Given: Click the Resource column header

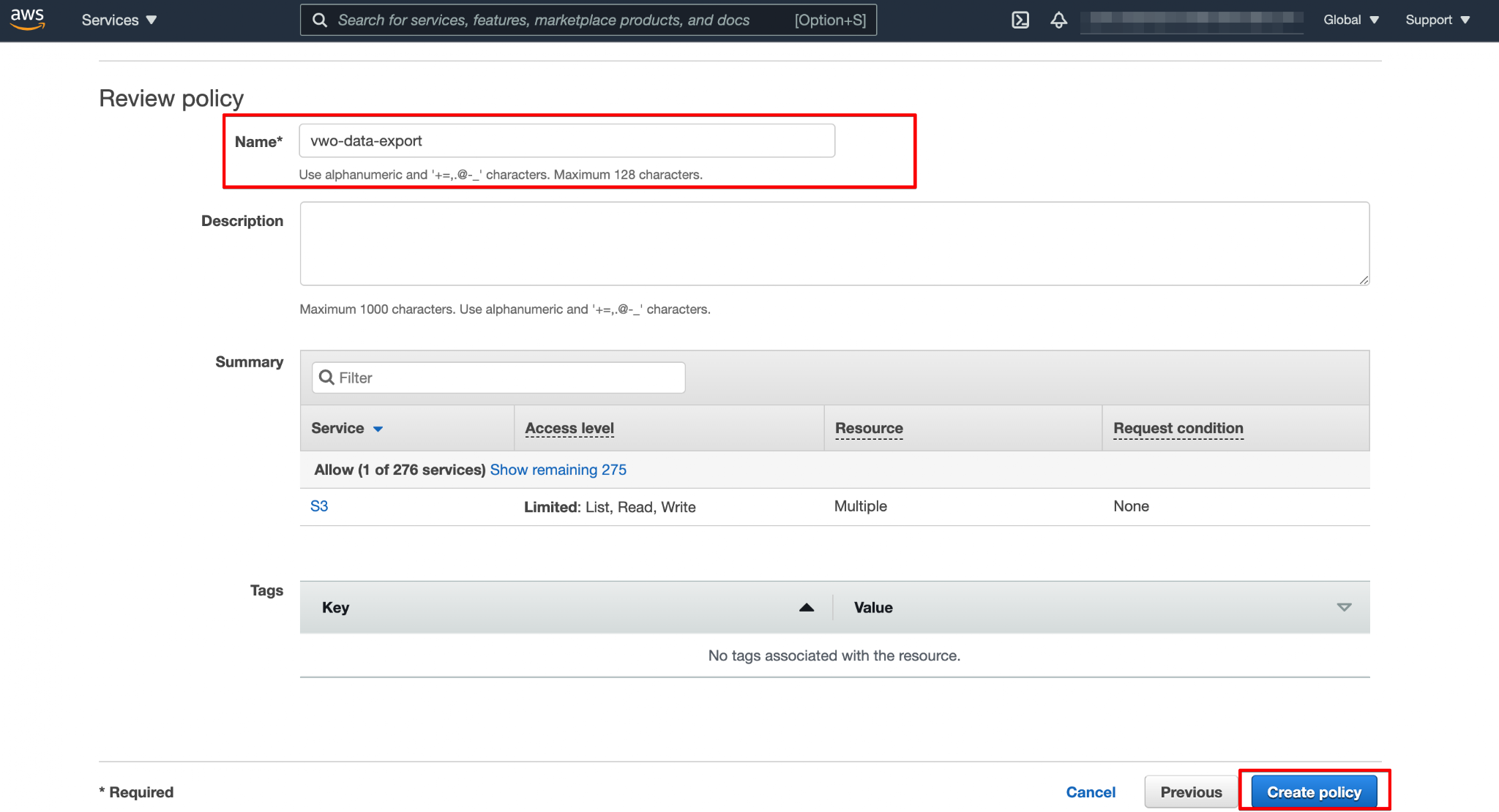Looking at the screenshot, I should (869, 428).
